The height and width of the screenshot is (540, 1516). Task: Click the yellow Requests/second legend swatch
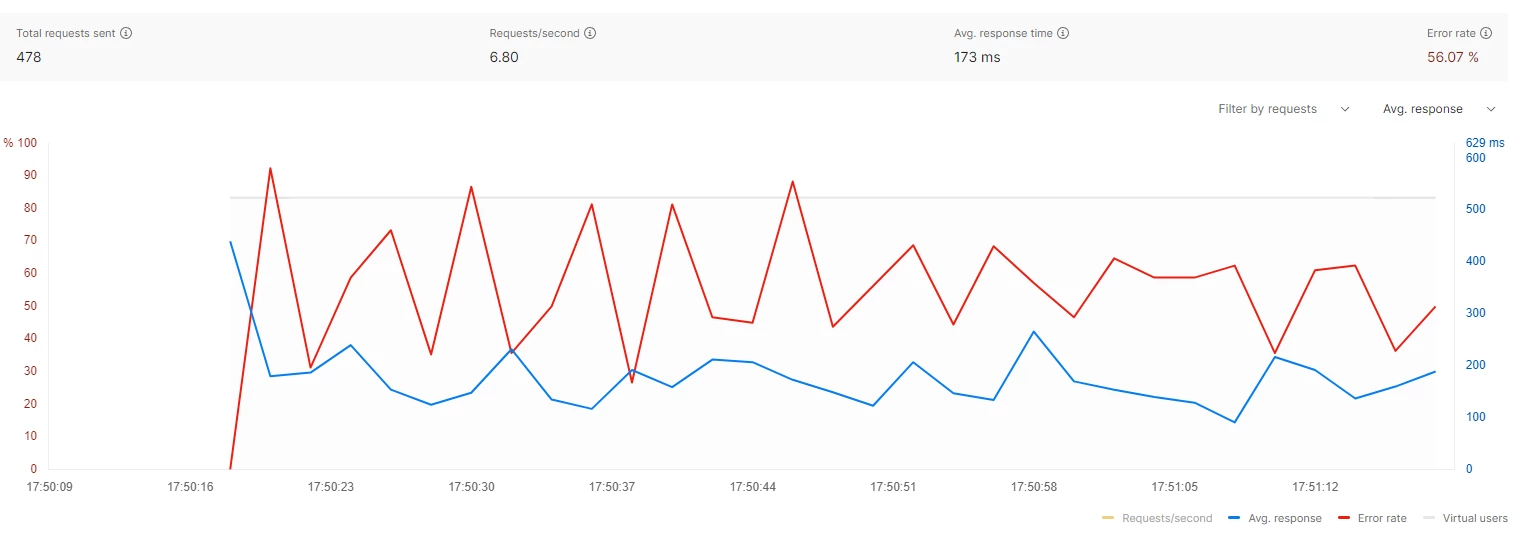pos(1108,518)
